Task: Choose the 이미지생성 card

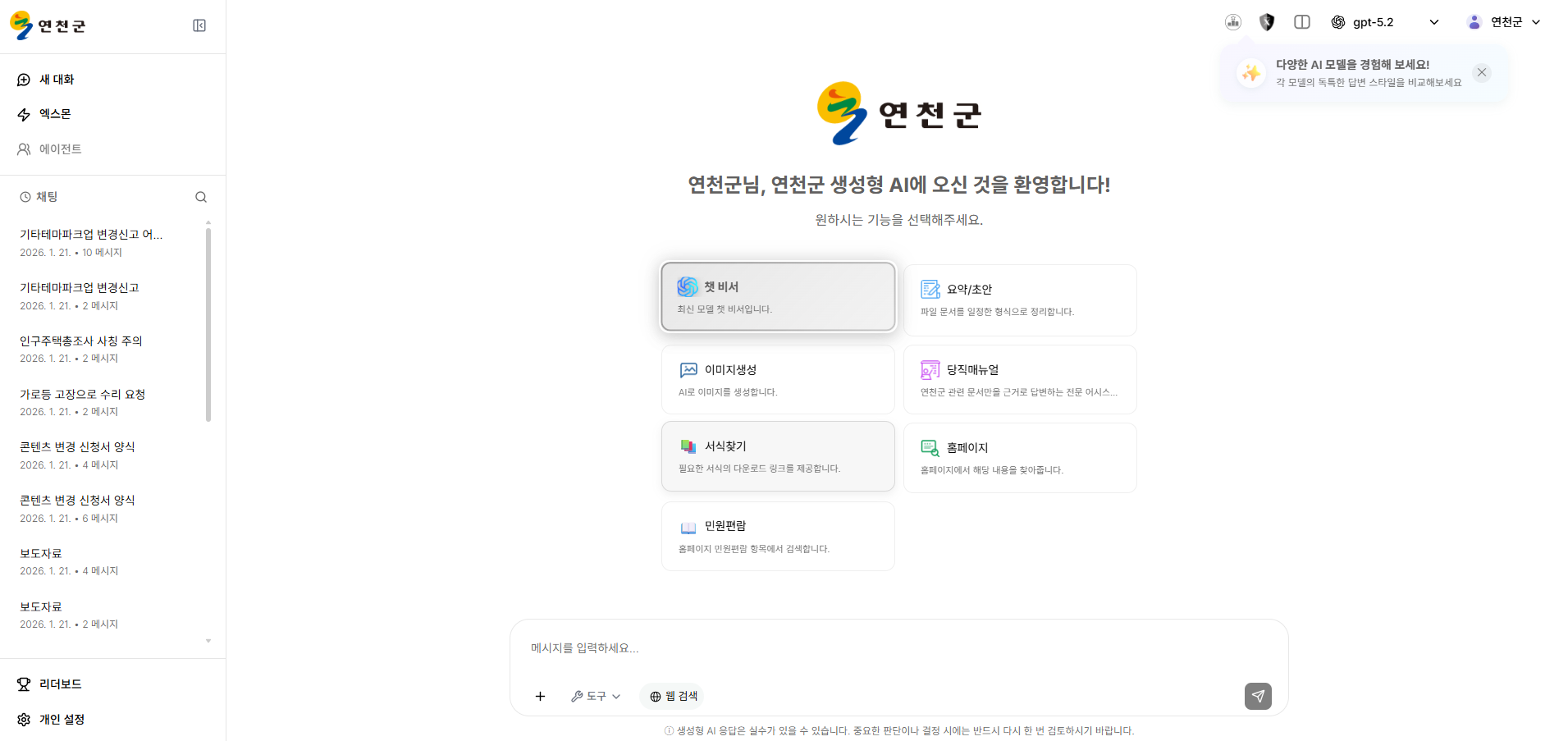Action: [778, 380]
